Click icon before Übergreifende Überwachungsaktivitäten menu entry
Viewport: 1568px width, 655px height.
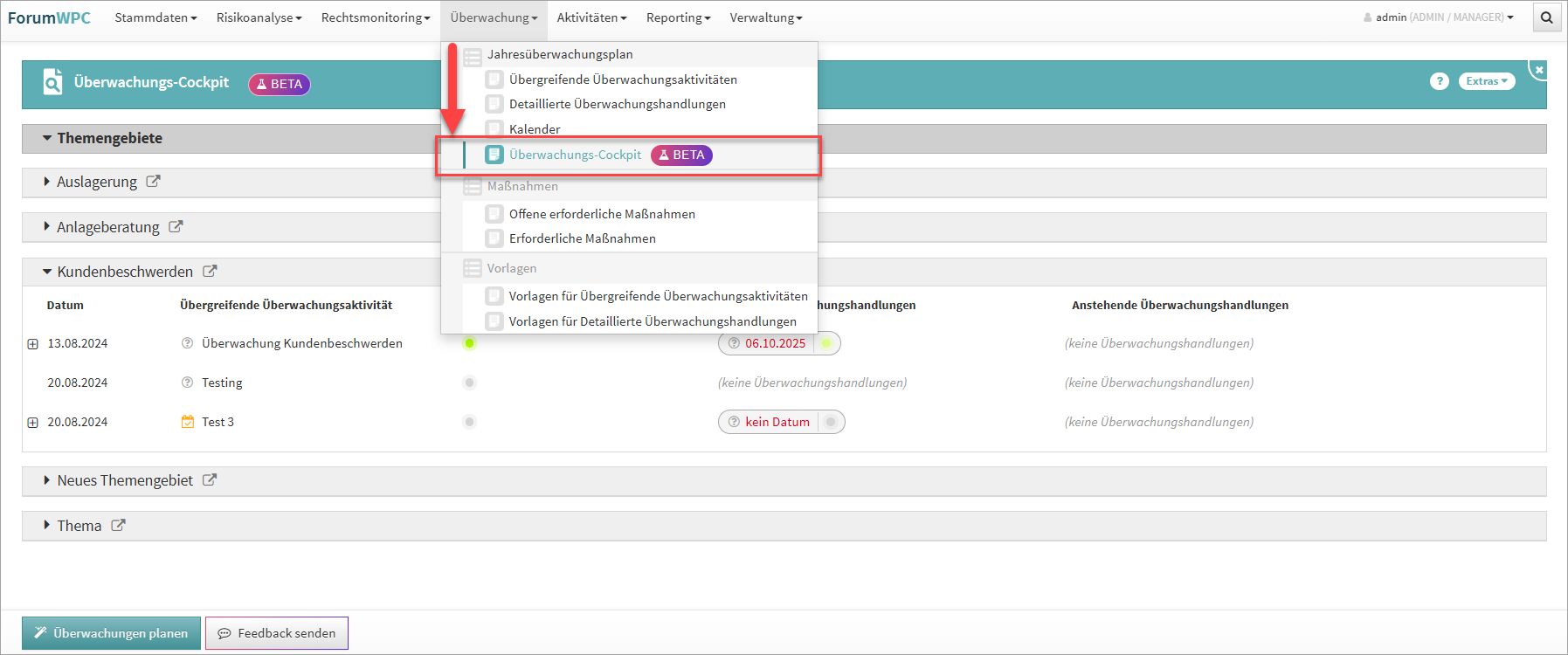494,79
